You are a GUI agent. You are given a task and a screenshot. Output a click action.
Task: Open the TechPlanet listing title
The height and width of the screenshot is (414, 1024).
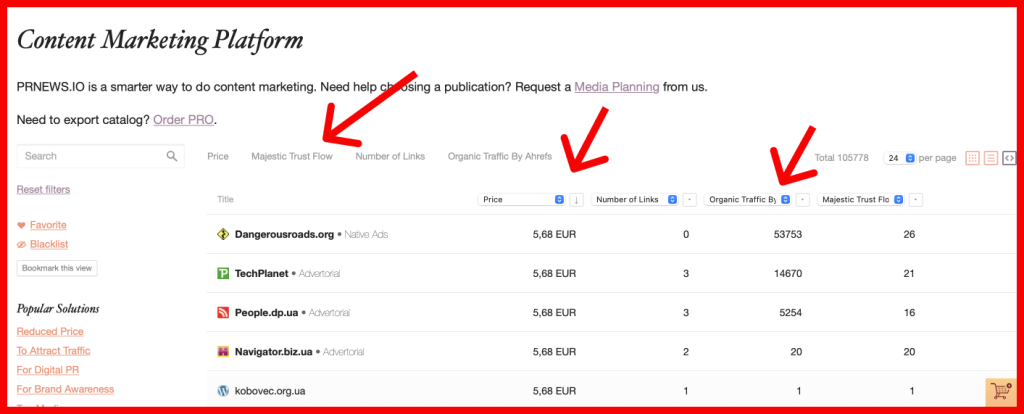[261, 274]
